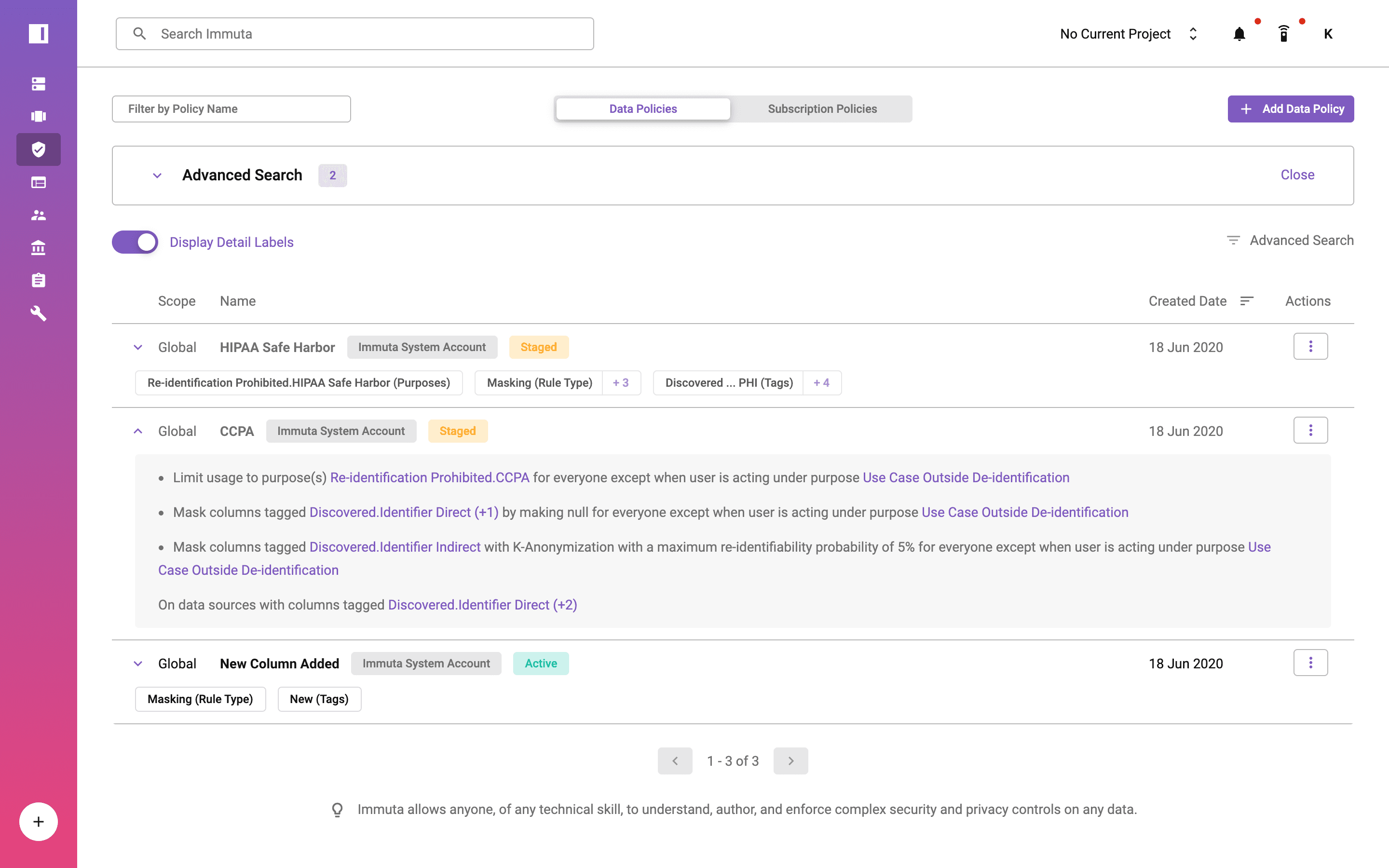Click the CCPA actions three-dot menu
The width and height of the screenshot is (1389, 868).
coord(1310,430)
